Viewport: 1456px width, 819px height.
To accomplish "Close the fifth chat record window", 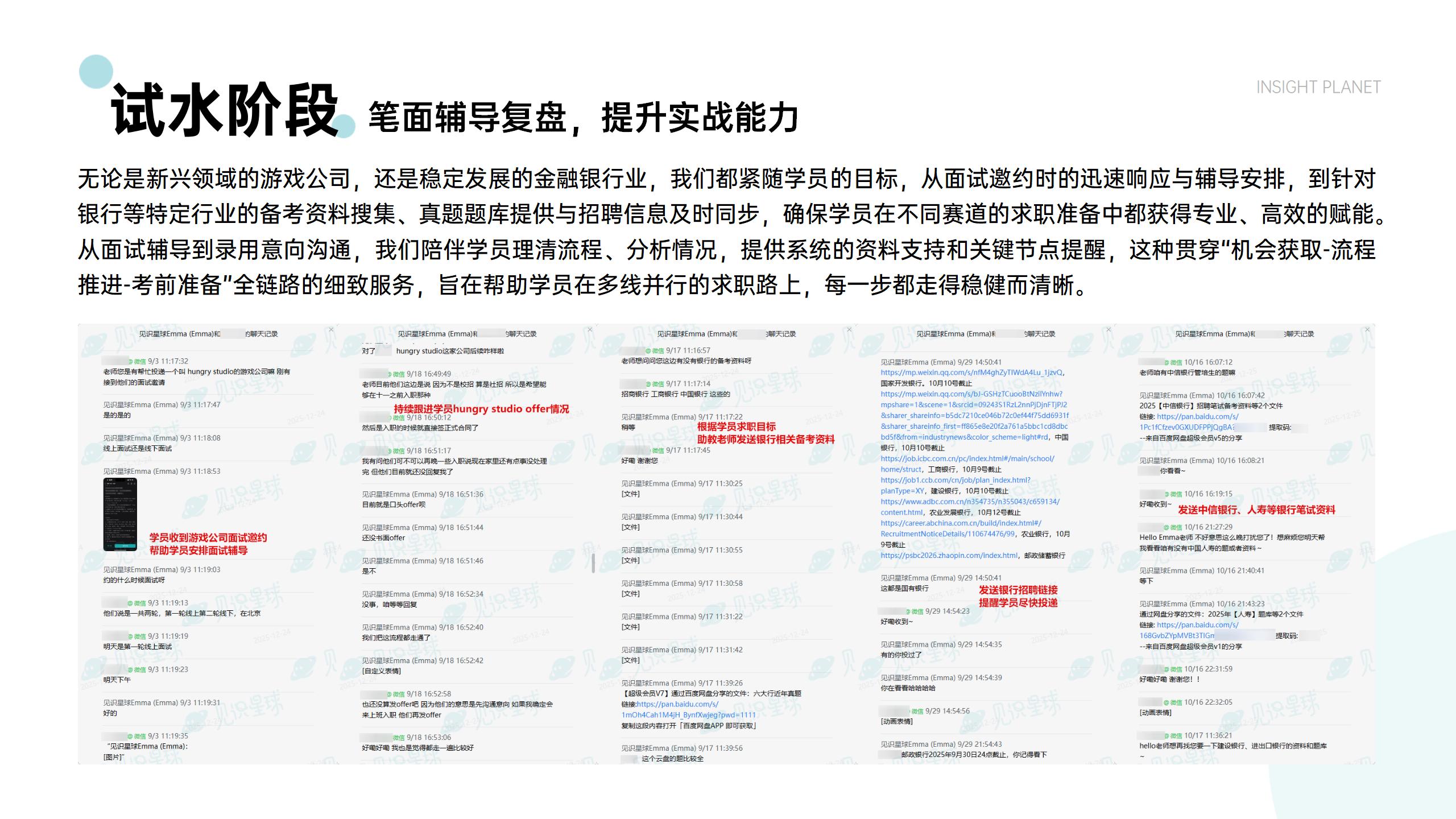I will tap(1367, 330).
